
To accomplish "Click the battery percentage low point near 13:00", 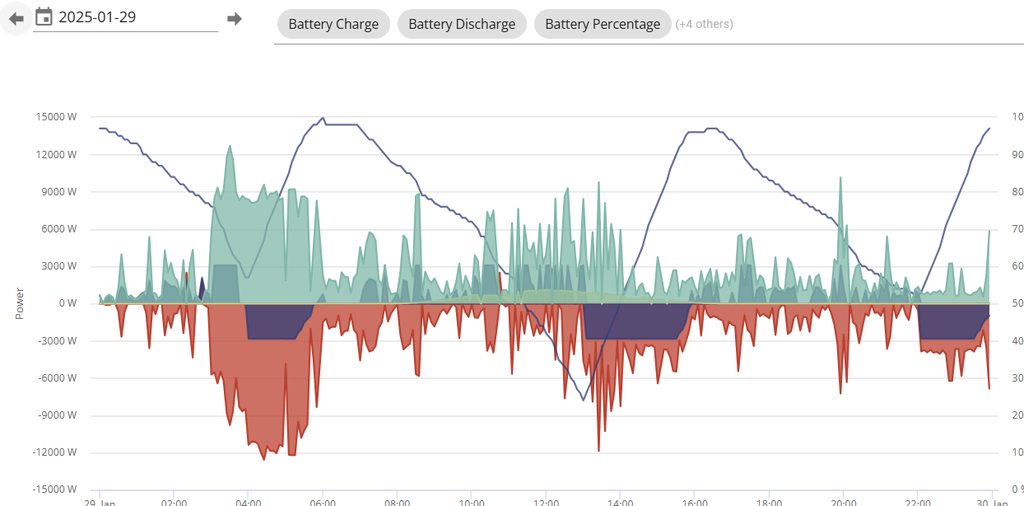I will [x=584, y=400].
